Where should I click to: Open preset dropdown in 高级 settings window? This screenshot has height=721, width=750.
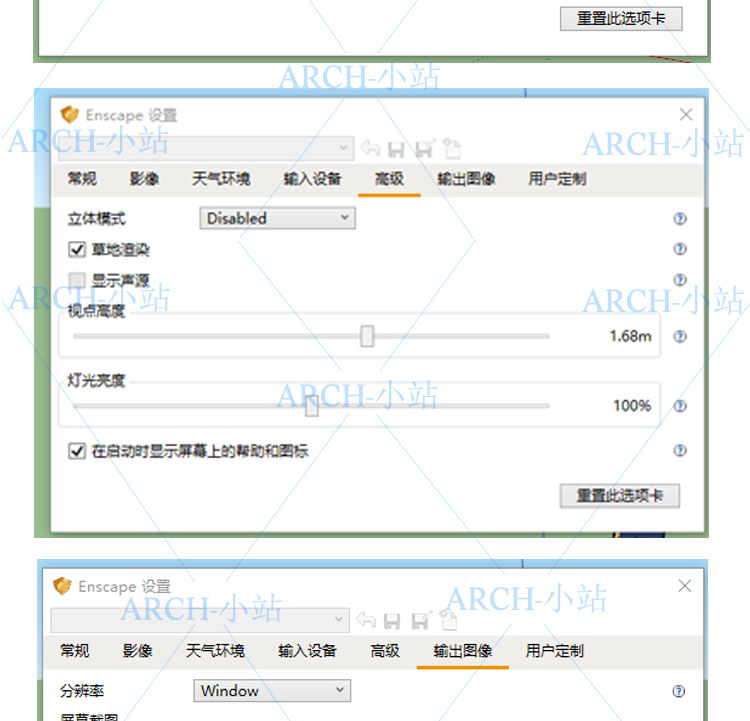[205, 148]
